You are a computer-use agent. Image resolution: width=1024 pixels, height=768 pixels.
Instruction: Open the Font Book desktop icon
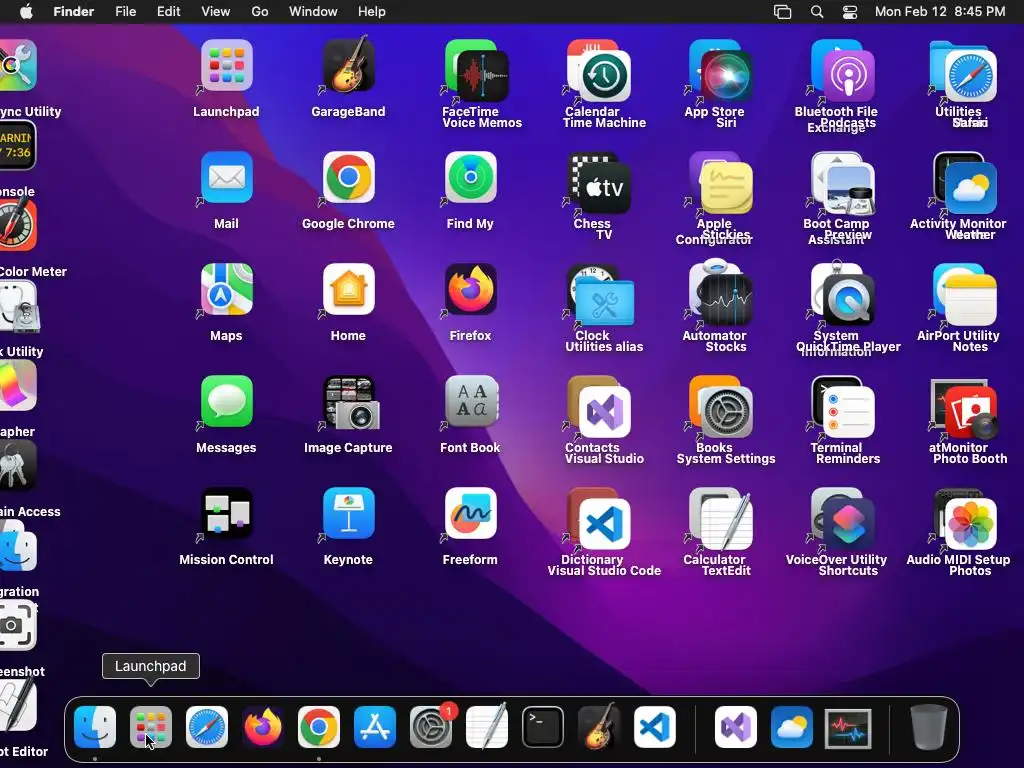coord(470,402)
